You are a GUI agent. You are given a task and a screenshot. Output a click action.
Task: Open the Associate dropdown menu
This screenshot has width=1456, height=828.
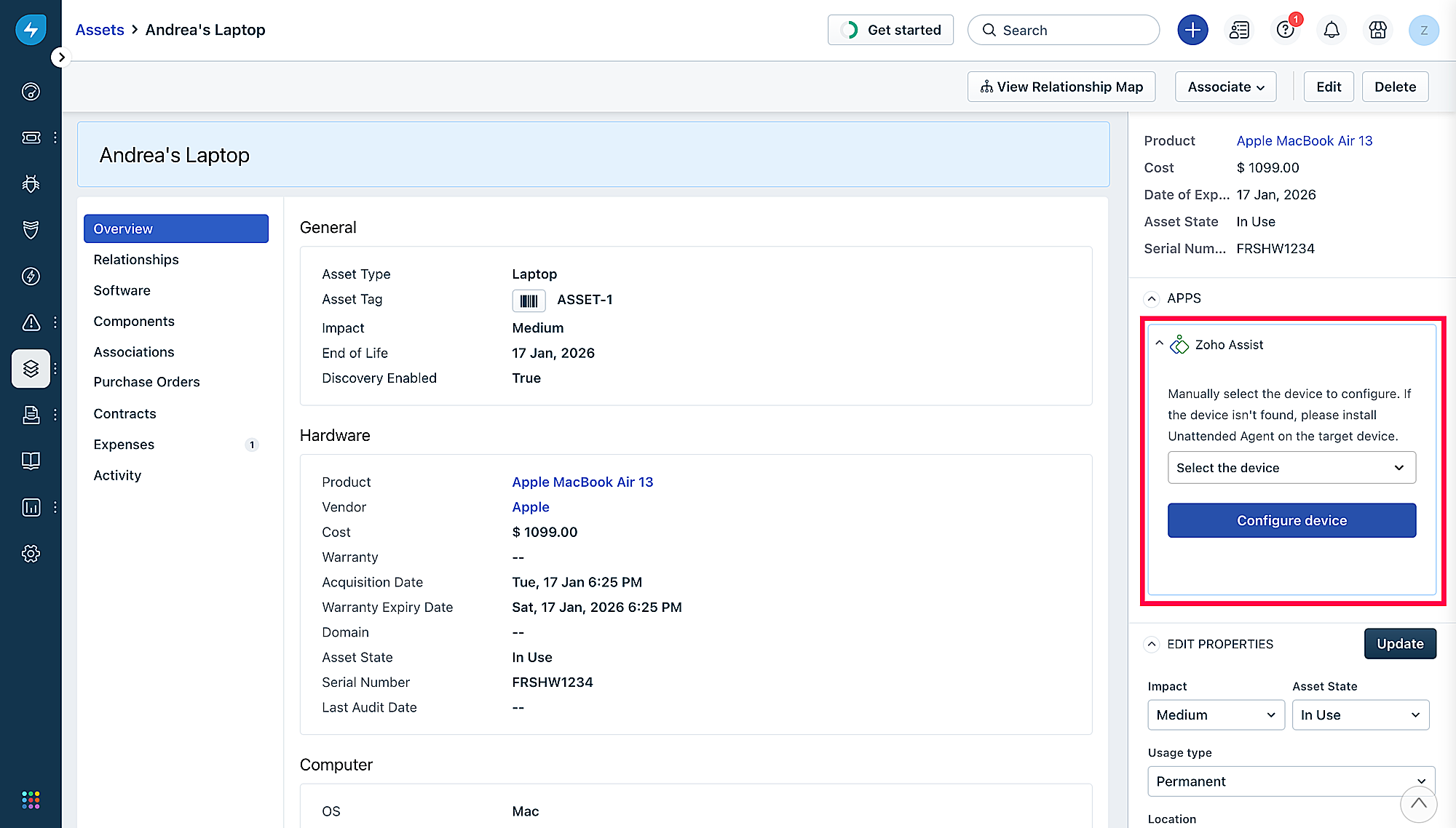point(1225,87)
